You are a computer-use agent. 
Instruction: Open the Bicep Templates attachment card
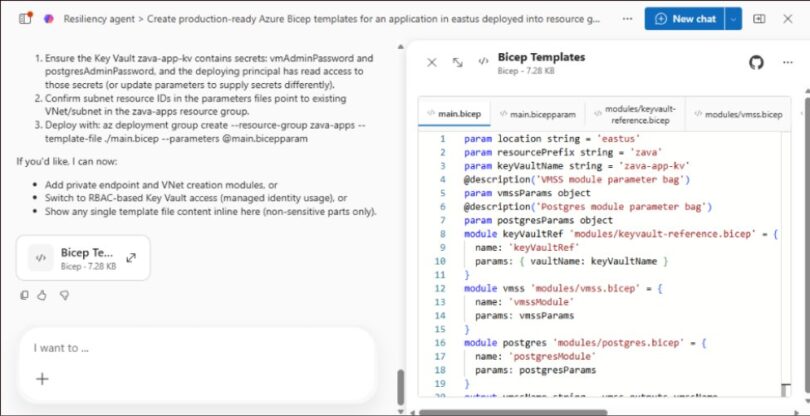click(x=83, y=258)
